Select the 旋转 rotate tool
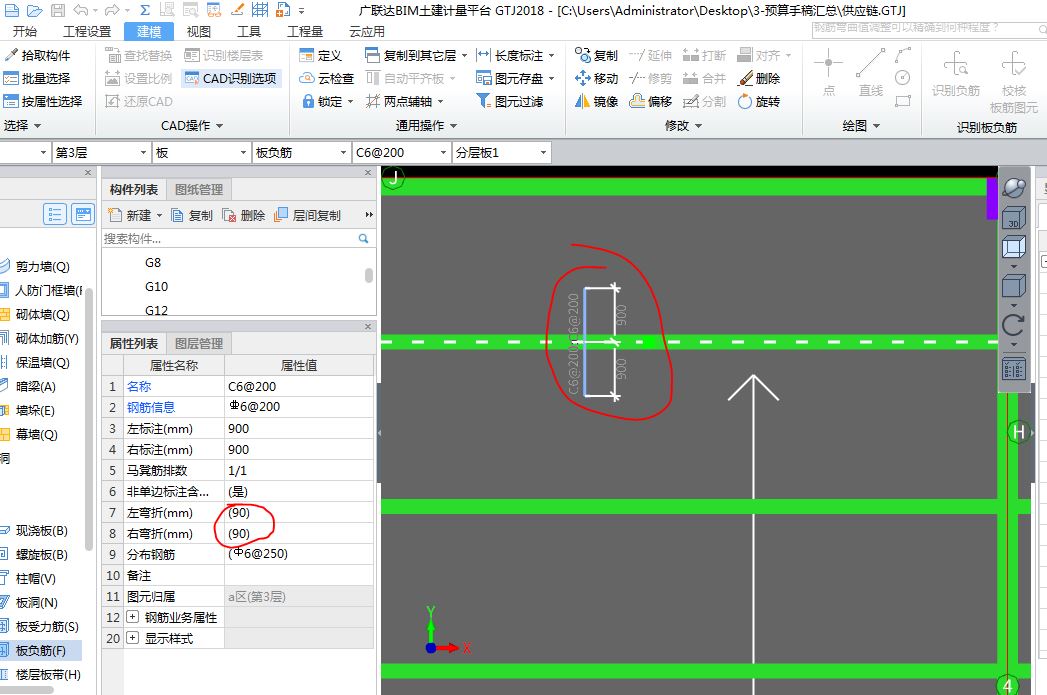This screenshot has width=1047, height=695. [x=759, y=101]
